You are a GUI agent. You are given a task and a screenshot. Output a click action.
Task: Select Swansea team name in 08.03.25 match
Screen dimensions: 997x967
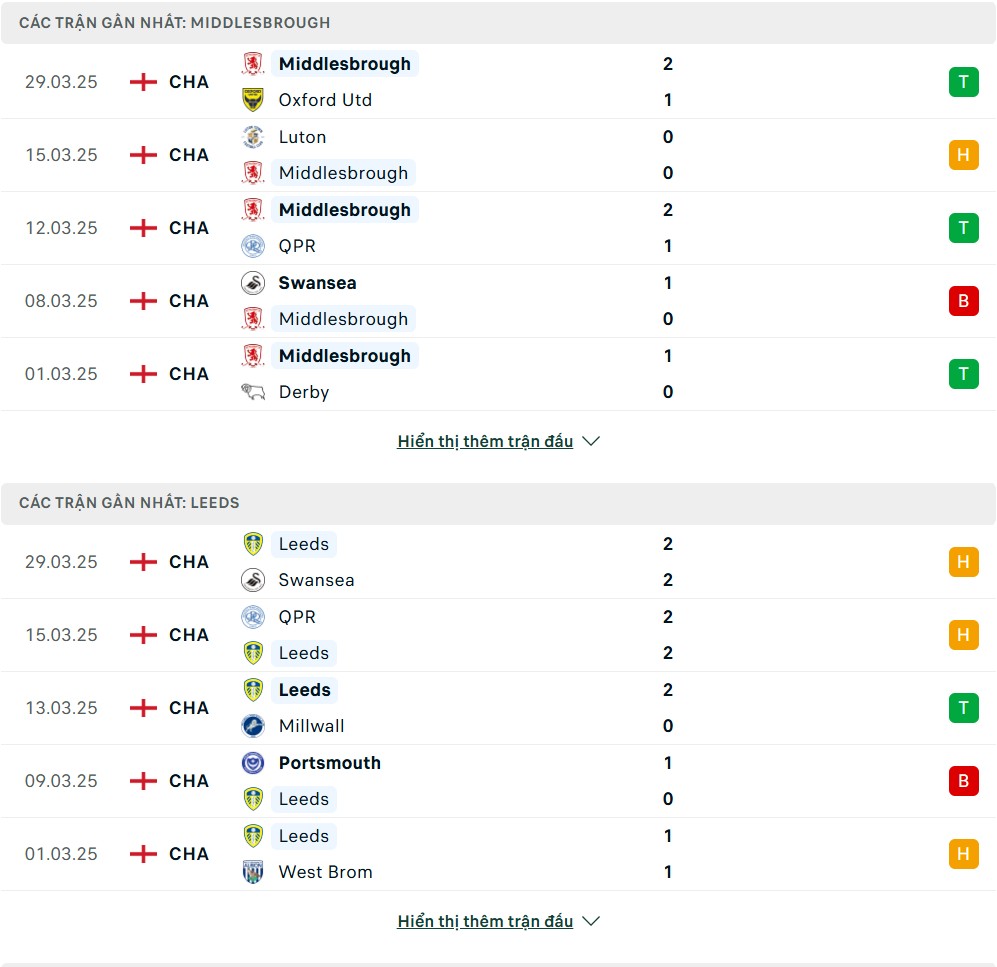[x=317, y=282]
